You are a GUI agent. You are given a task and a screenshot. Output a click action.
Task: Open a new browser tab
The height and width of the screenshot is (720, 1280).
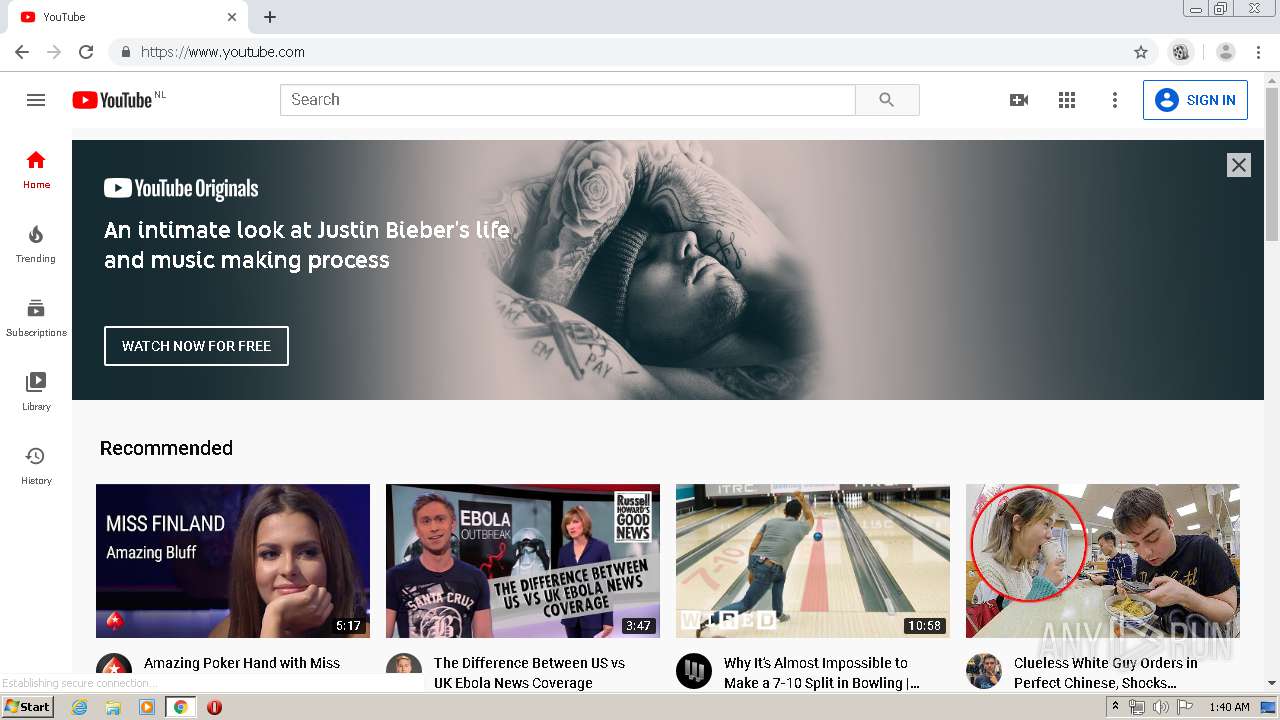click(270, 17)
